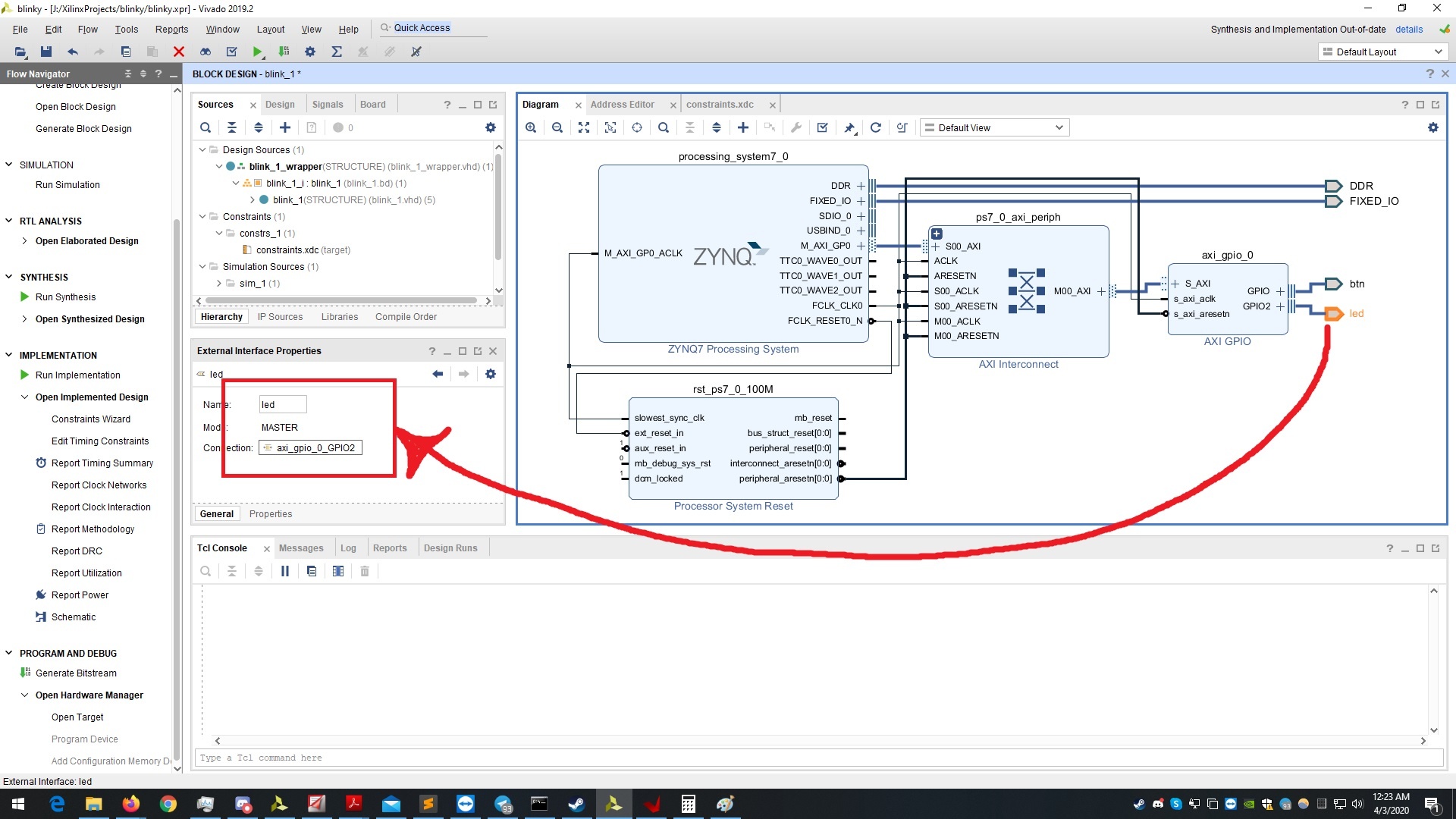Click the Quick Access search box
The height and width of the screenshot is (819, 1456).
click(x=432, y=28)
